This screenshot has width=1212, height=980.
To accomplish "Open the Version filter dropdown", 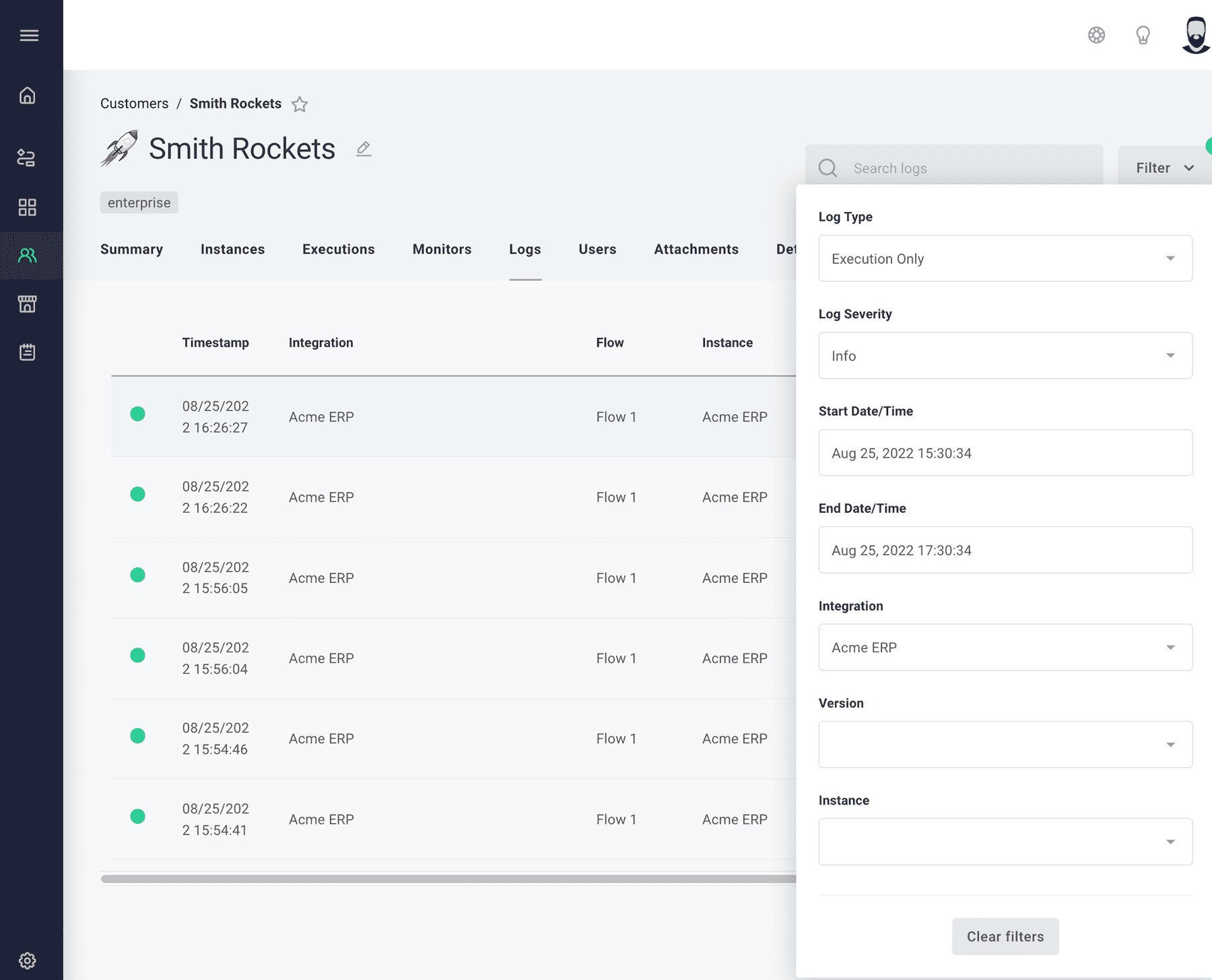I will (1005, 744).
